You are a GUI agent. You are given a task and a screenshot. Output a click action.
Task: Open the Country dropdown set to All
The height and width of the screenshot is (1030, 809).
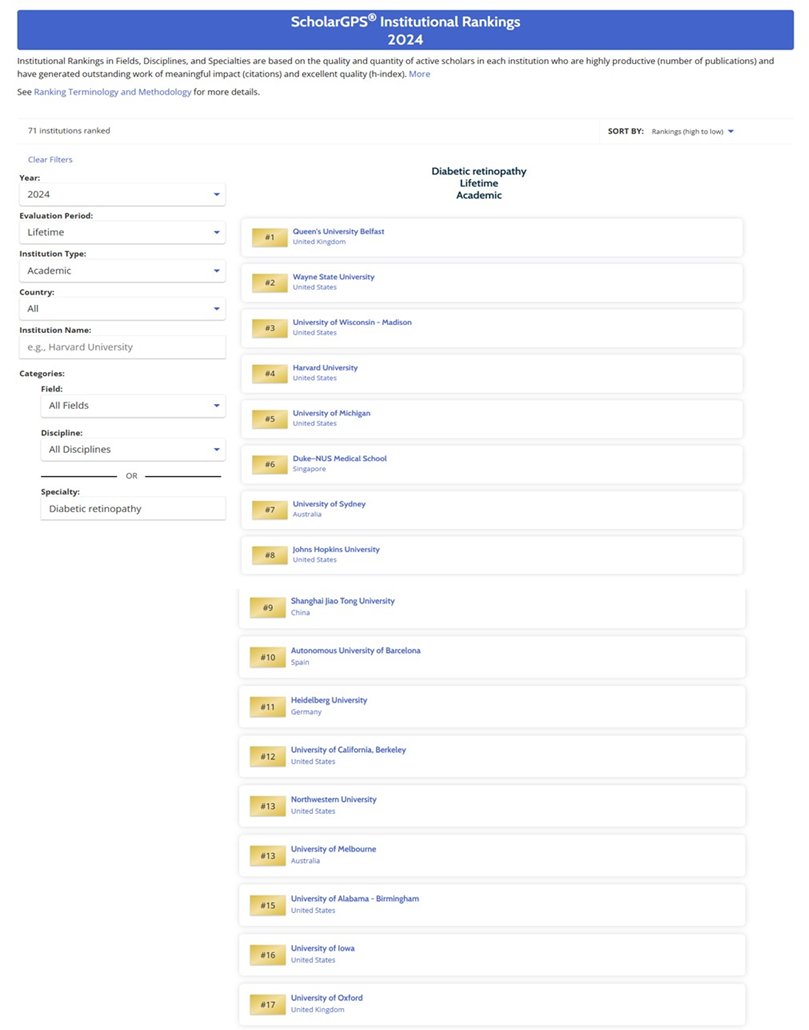click(x=122, y=309)
